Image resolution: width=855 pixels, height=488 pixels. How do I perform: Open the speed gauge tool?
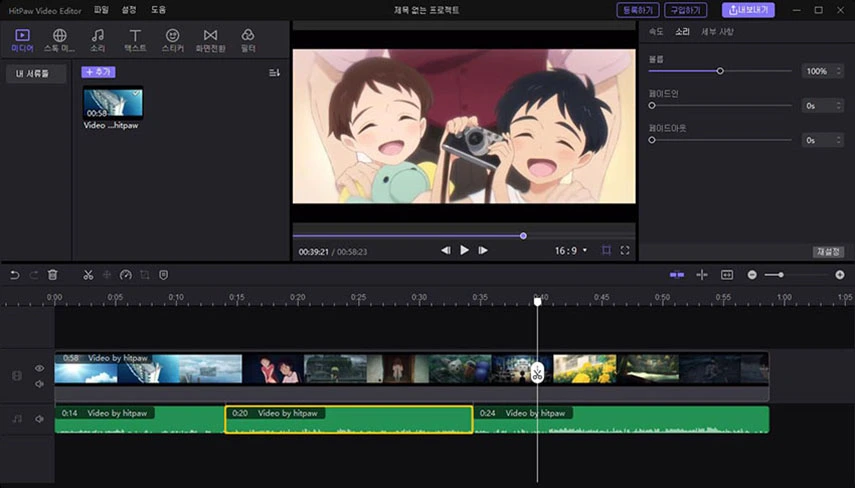tap(125, 275)
